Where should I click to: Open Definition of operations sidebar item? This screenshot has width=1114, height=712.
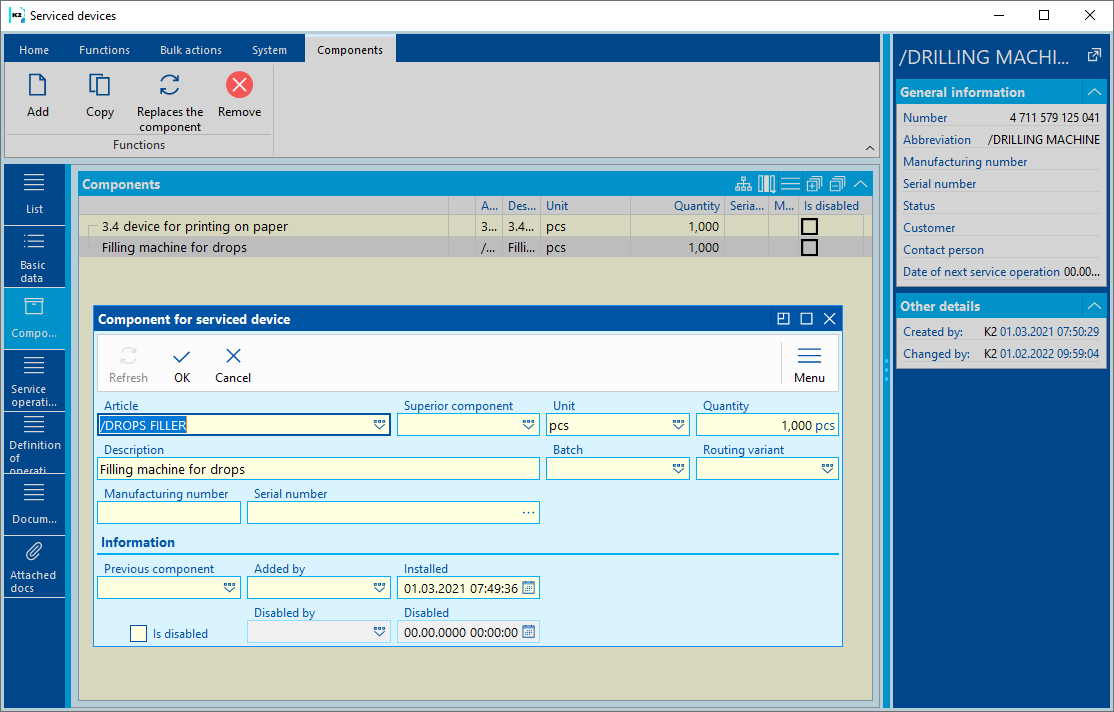(x=34, y=443)
